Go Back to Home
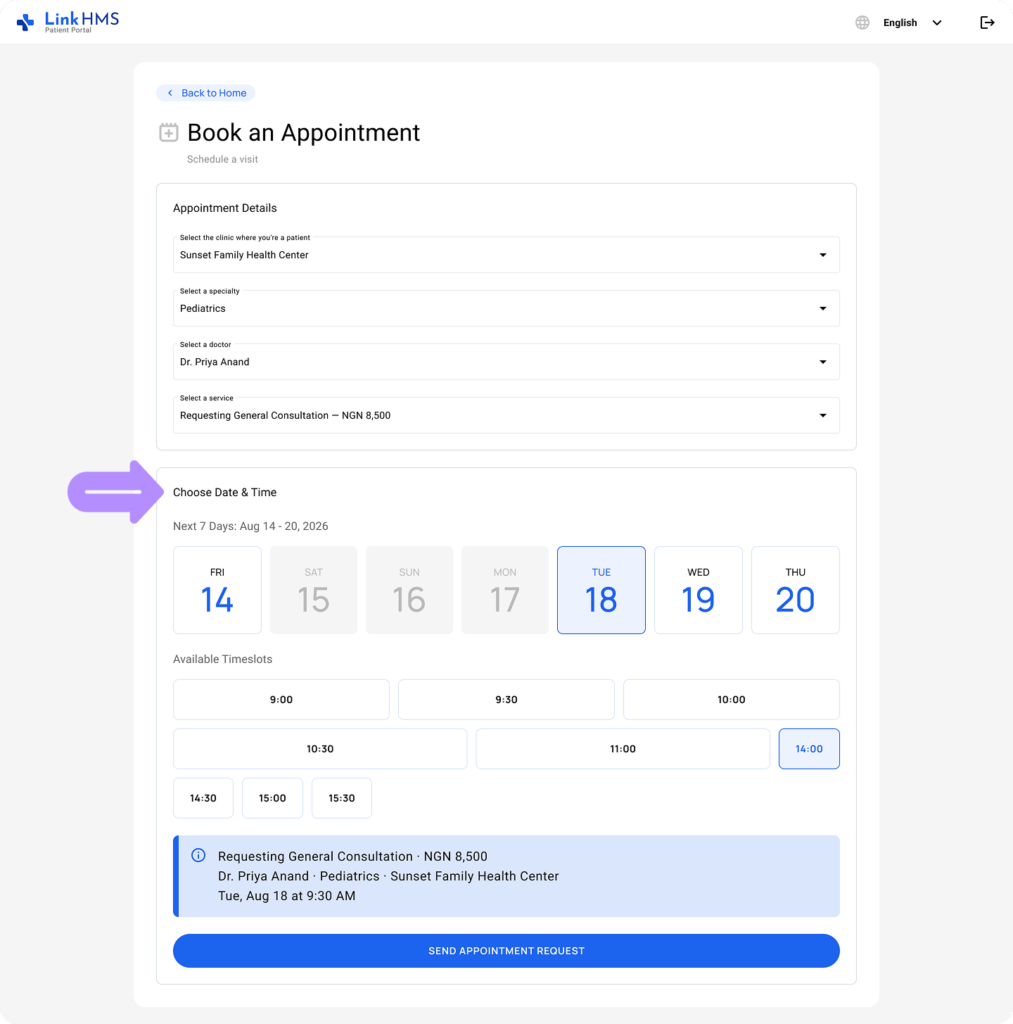The height and width of the screenshot is (1024, 1013). (206, 93)
